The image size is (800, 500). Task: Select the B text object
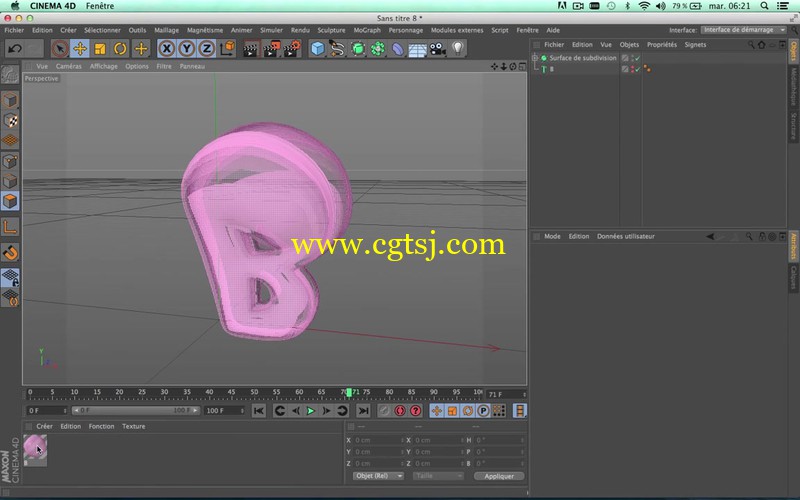(x=552, y=69)
